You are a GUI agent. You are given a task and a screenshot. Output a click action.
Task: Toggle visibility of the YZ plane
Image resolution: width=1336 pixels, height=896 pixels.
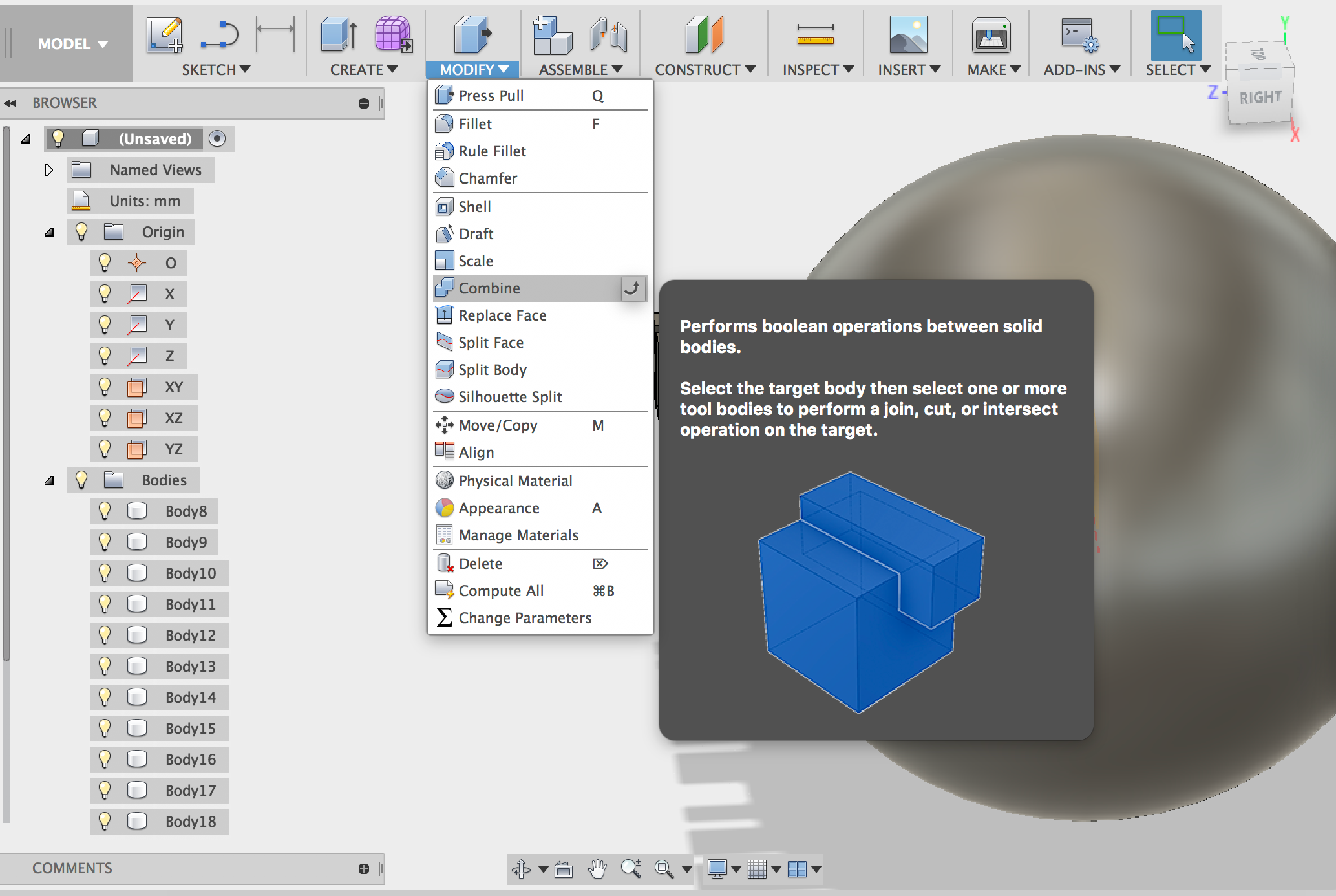pyautogui.click(x=105, y=449)
